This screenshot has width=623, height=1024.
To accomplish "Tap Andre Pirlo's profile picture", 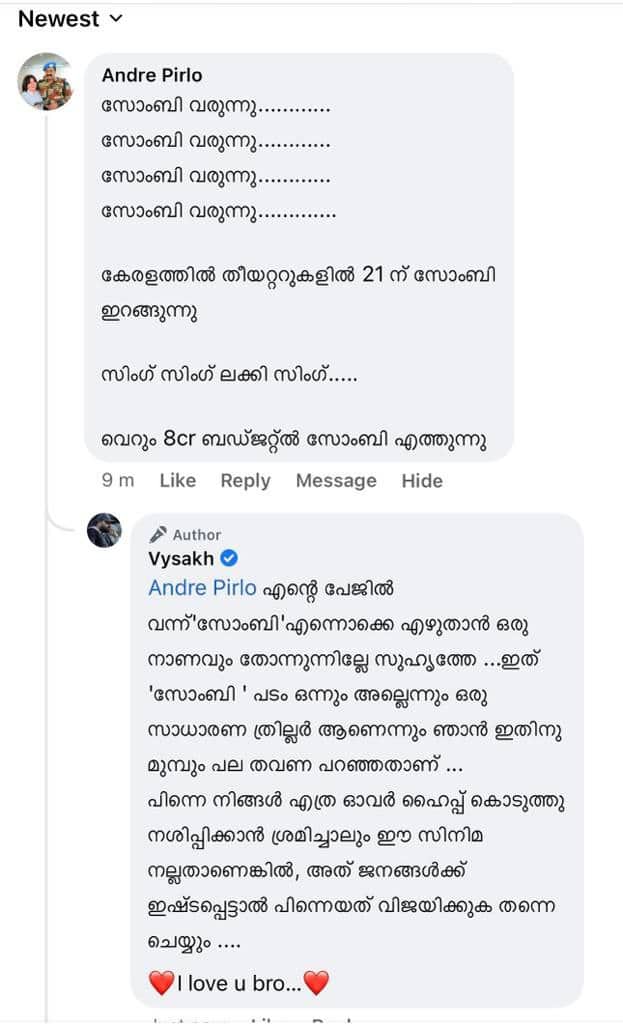I will (x=43, y=81).
